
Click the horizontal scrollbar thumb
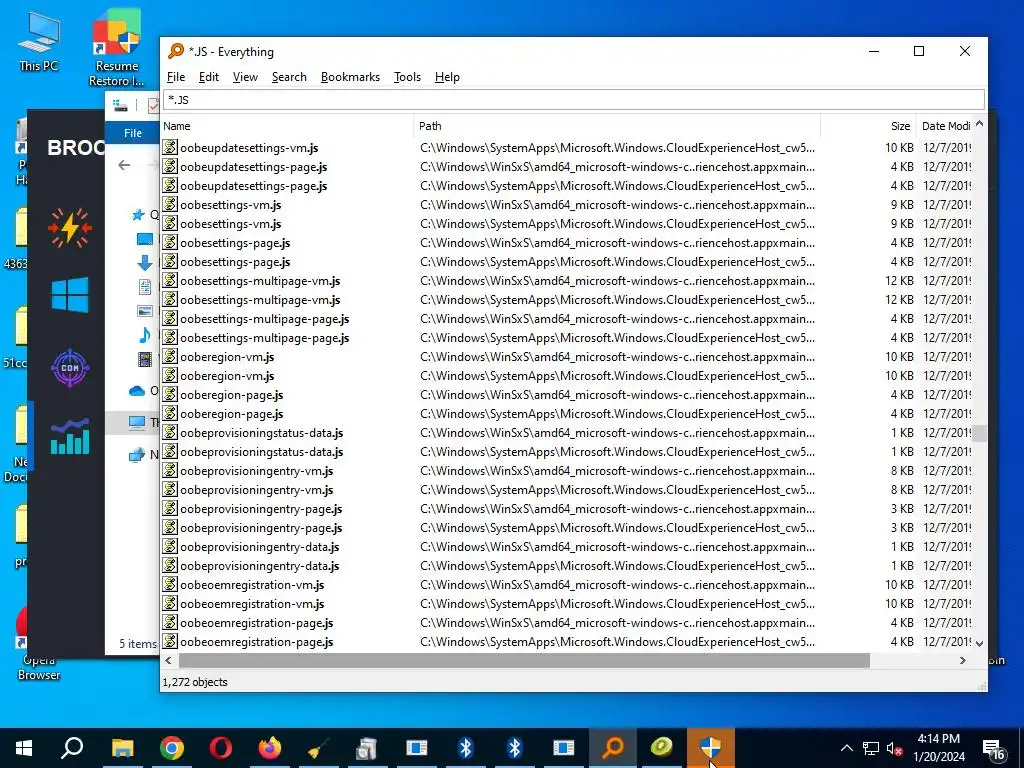524,661
